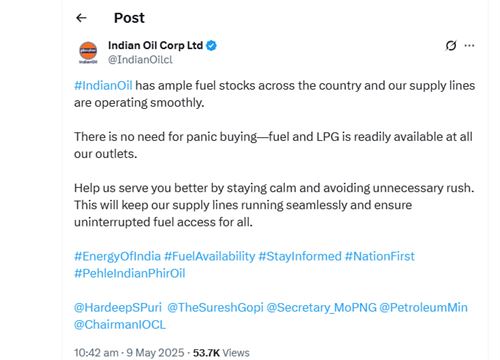Visit the @ChairmanIOCL mention
This screenshot has height=360, width=500.
pos(120,325)
